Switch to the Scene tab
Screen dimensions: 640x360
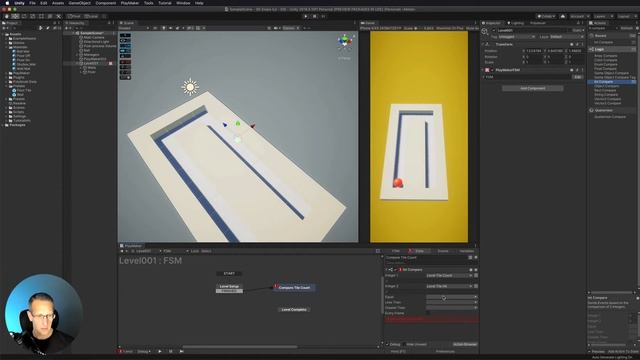(x=127, y=23)
